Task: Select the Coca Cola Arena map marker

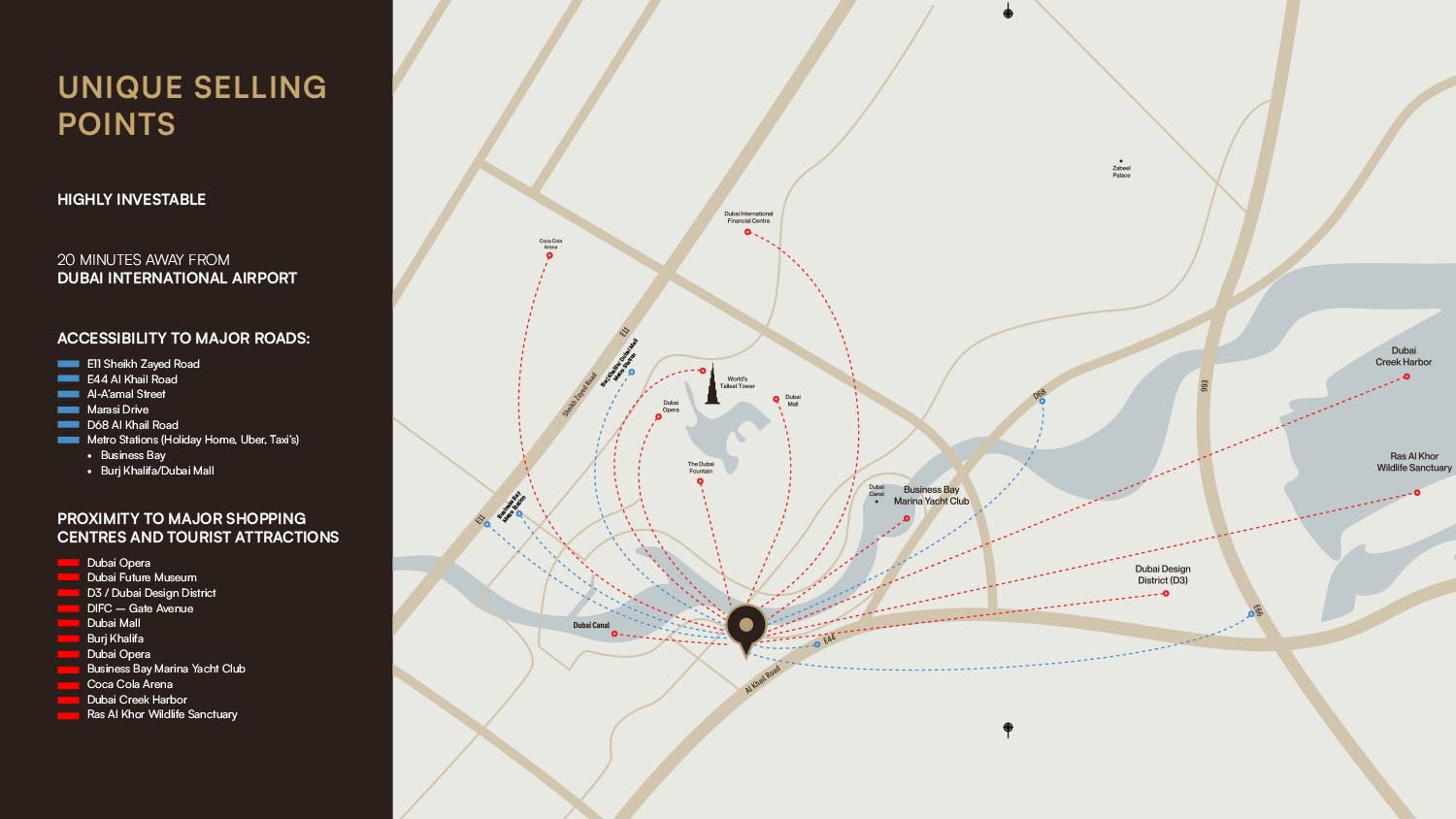Action: tap(549, 256)
